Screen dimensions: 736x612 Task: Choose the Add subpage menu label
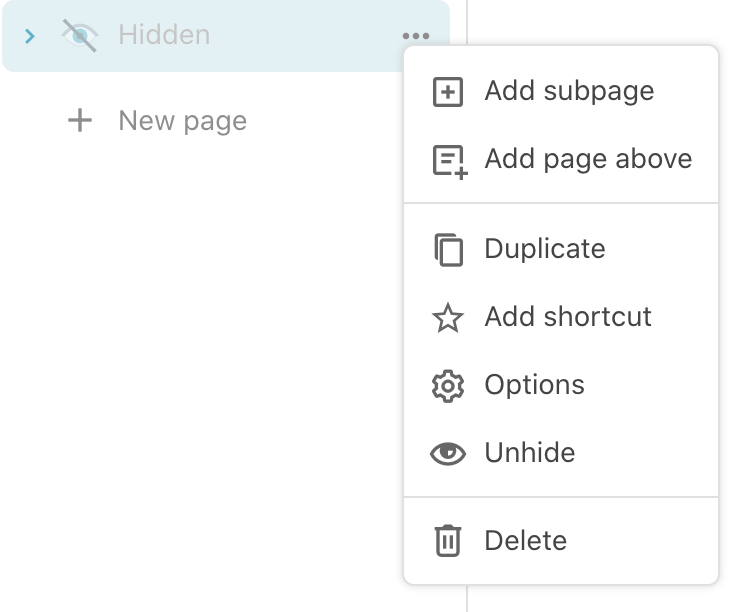[x=569, y=91]
